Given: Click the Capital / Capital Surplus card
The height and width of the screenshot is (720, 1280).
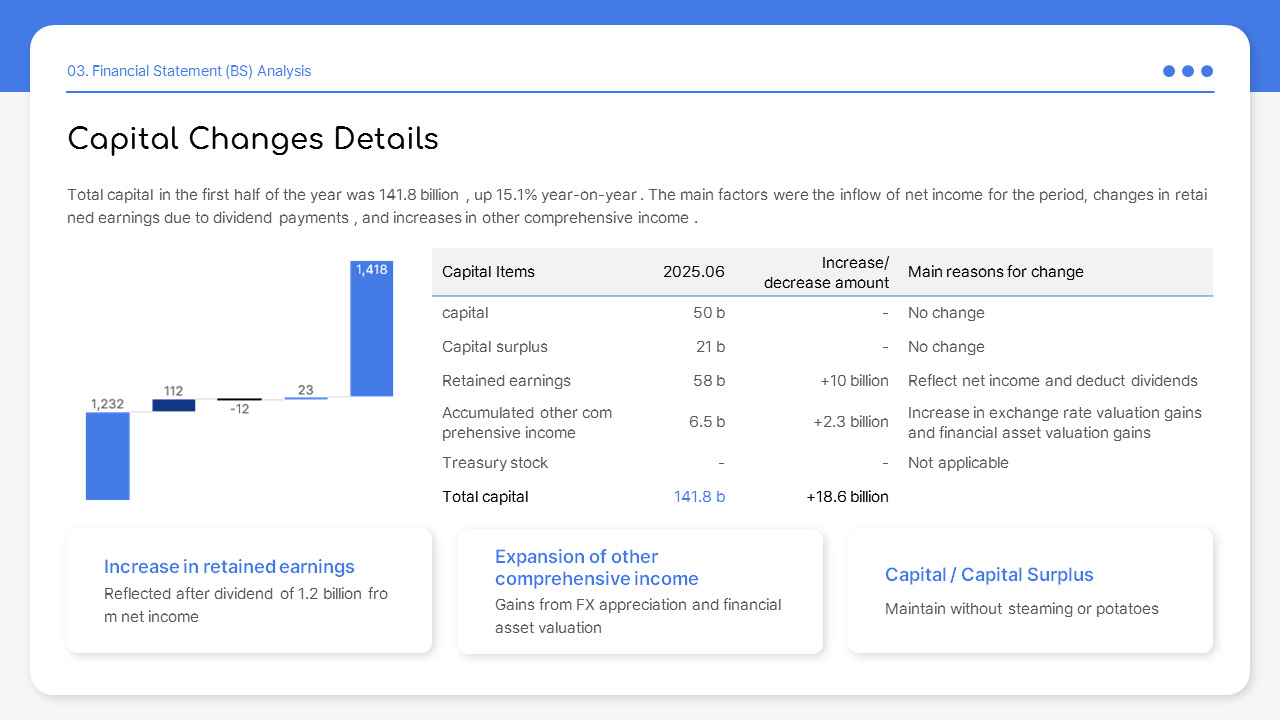Looking at the screenshot, I should (x=1030, y=590).
